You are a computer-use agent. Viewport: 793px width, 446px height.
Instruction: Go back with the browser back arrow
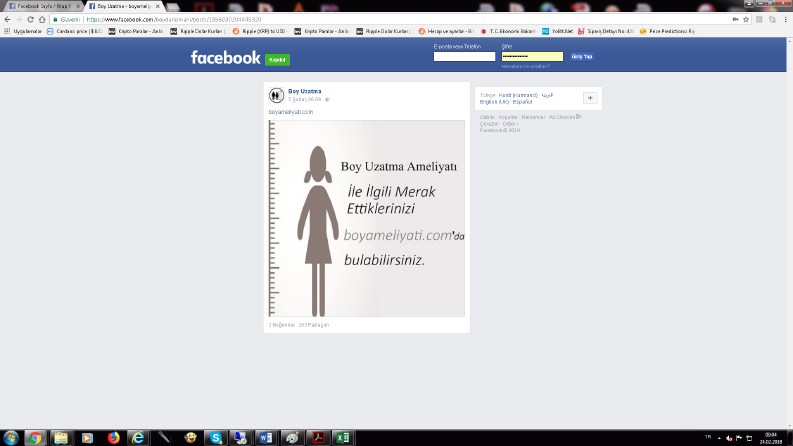(x=7, y=20)
